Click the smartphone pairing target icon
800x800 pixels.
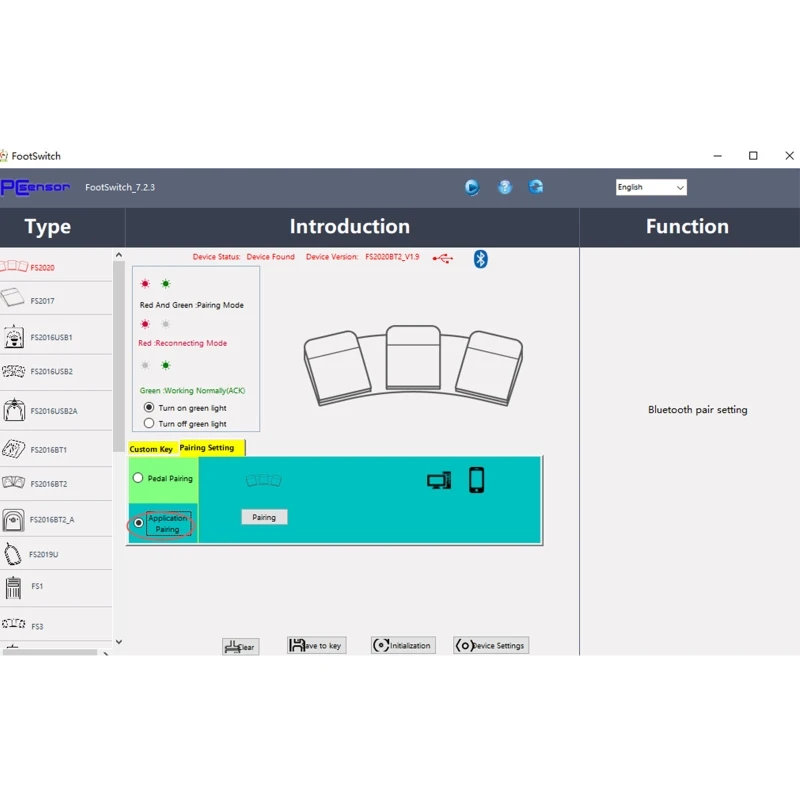click(x=476, y=480)
